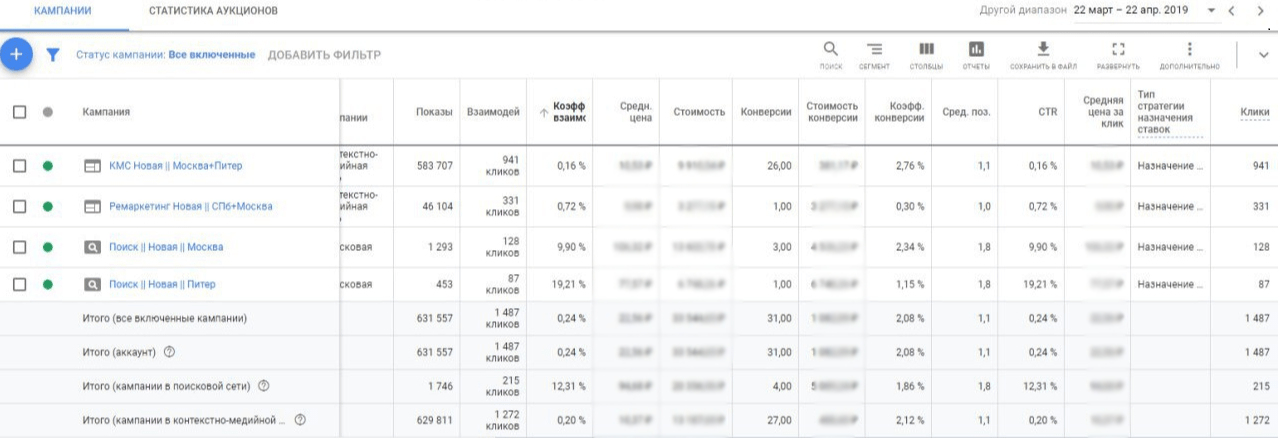
Task: Open campaign Ремаркетинг Новая || СПб+Москва
Action: [x=190, y=206]
